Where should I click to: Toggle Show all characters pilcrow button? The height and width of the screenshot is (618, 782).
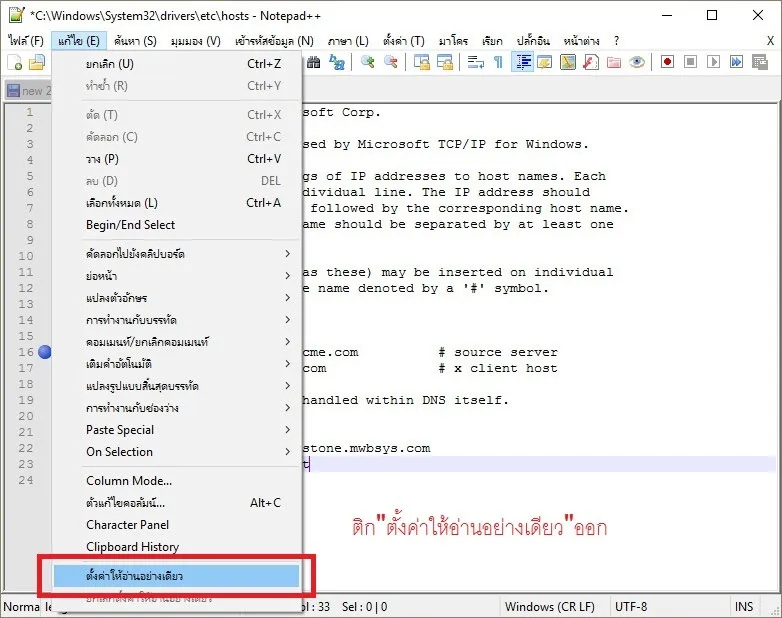pos(498,62)
